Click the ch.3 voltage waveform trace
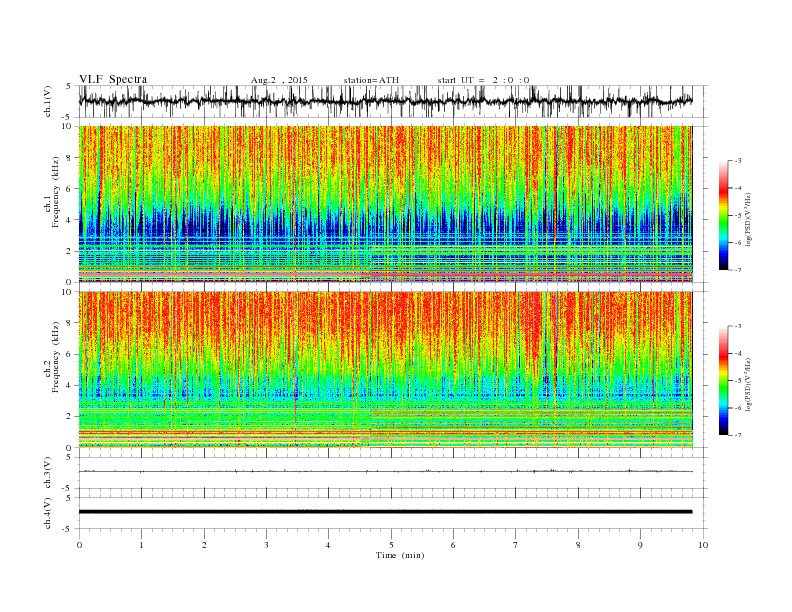 point(385,471)
